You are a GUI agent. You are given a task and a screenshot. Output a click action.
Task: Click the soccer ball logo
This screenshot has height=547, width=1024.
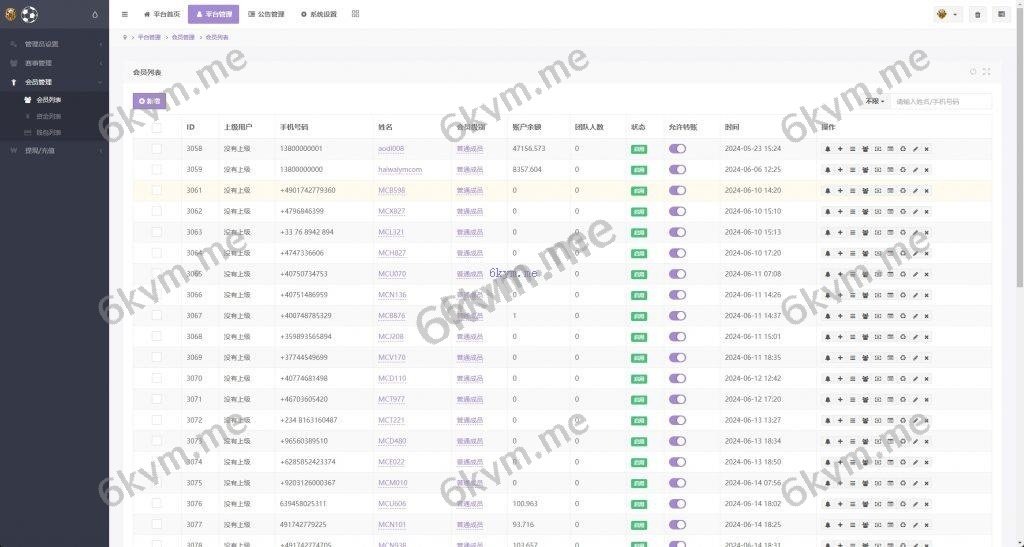coord(29,14)
